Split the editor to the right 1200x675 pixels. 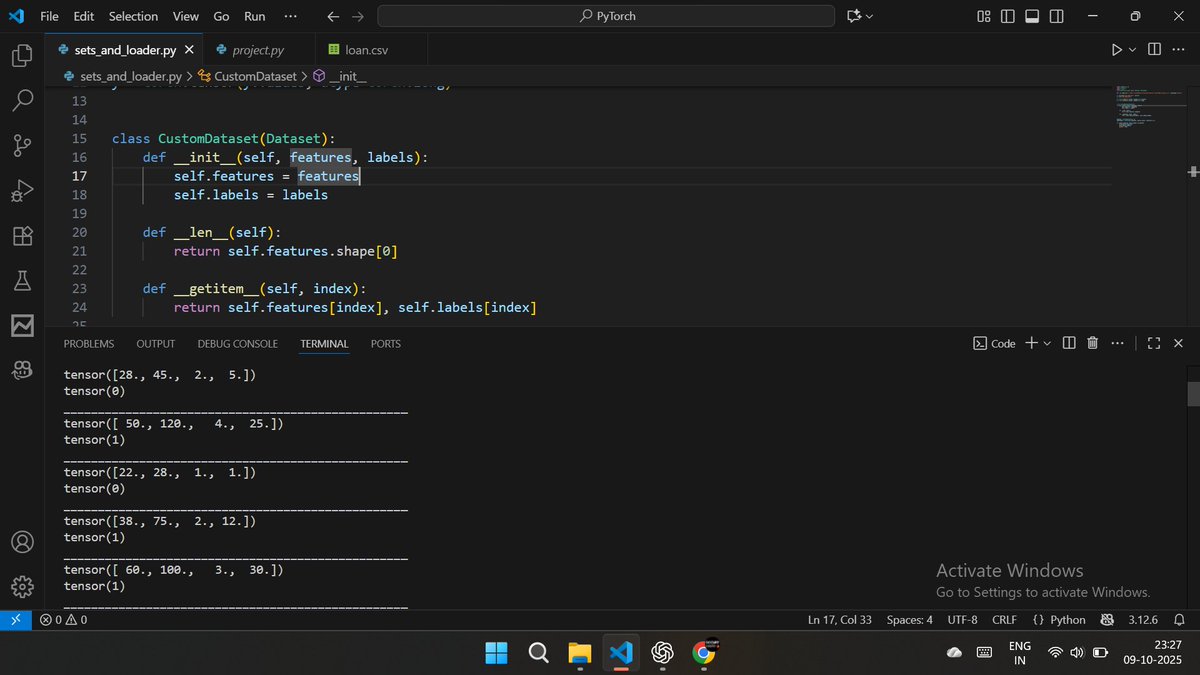(1154, 49)
